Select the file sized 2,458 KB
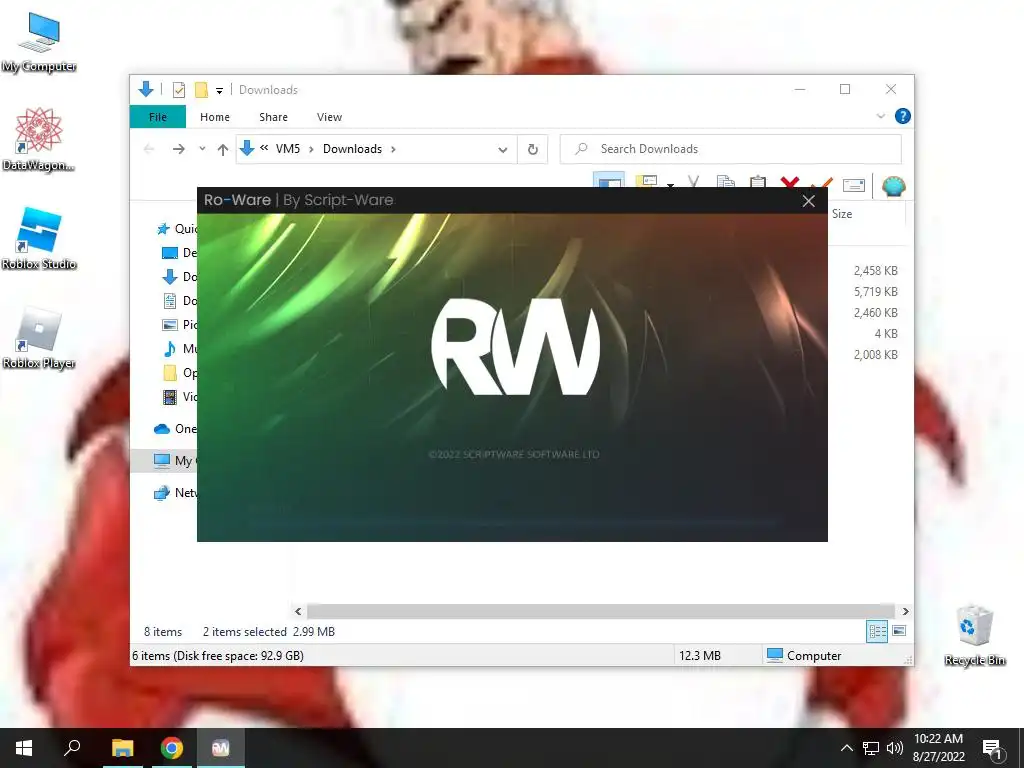Viewport: 1024px width, 768px height. [x=875, y=270]
